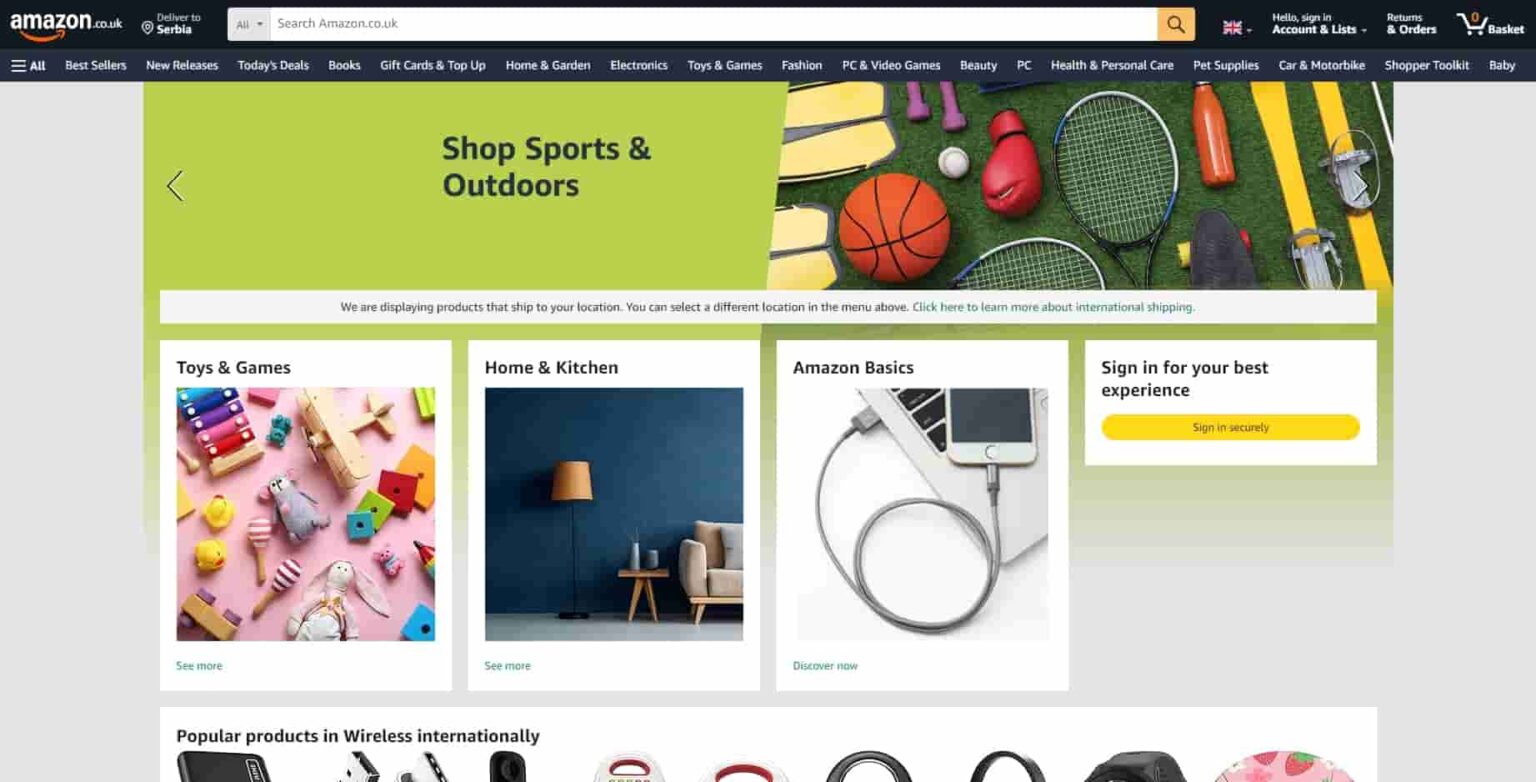Advance to next hero banner slide

1360,186
